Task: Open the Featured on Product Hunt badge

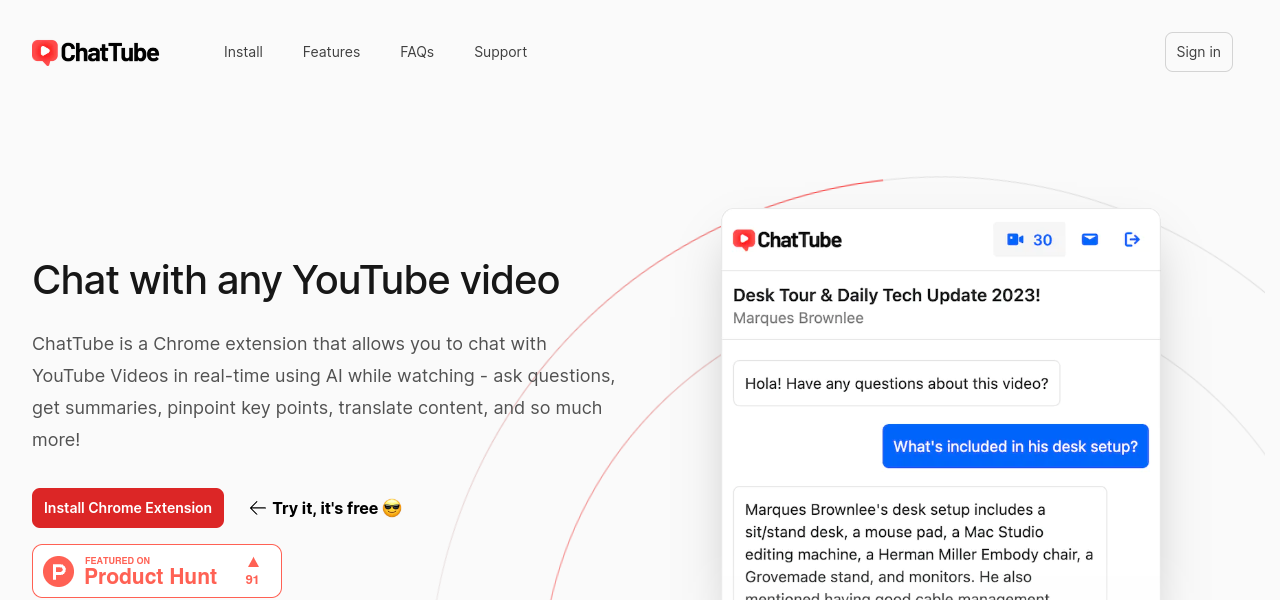Action: tap(157, 571)
